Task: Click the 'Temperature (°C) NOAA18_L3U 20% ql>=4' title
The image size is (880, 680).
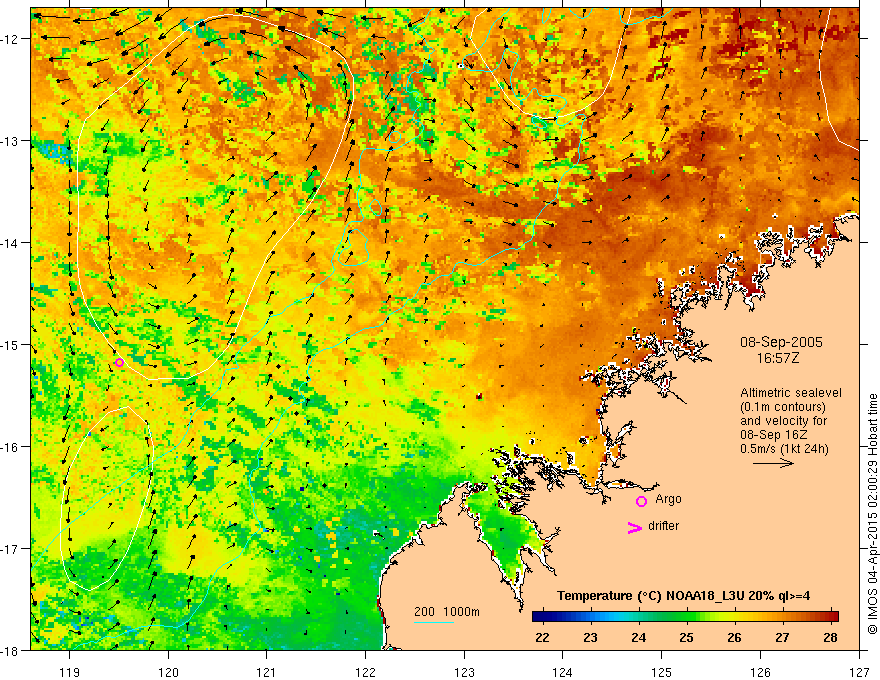Action: point(683,596)
